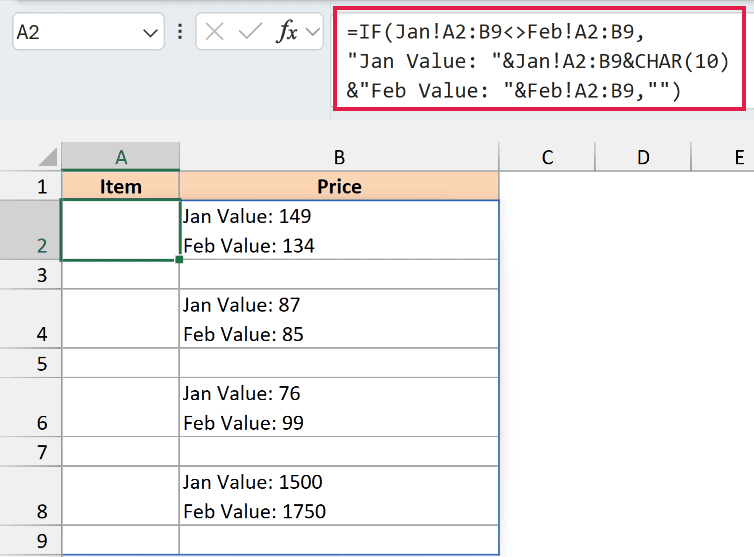This screenshot has width=754, height=557.
Task: Click empty cell B9
Action: point(339,540)
